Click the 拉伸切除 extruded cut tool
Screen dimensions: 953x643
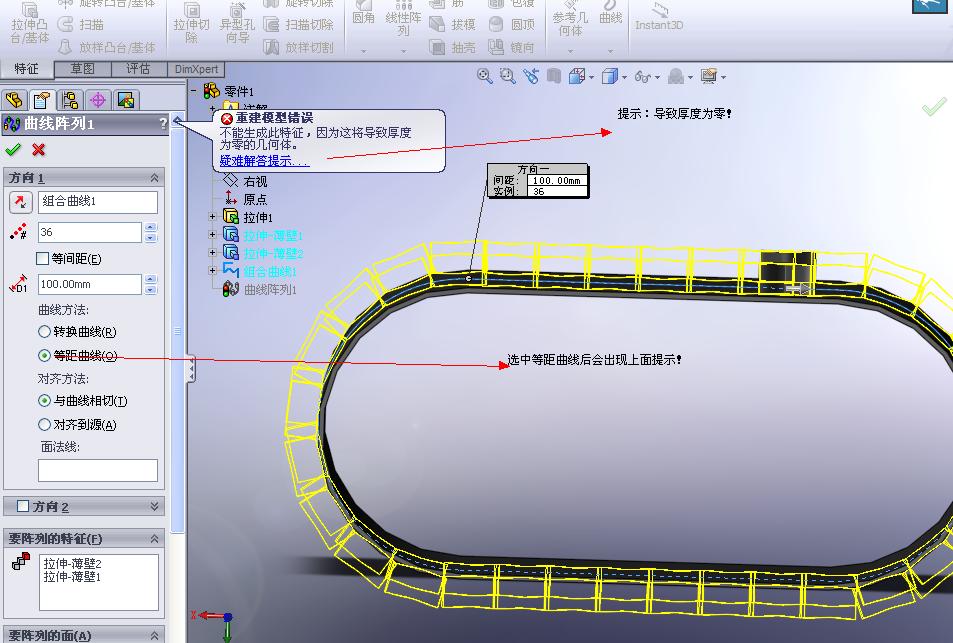pyautogui.click(x=191, y=24)
